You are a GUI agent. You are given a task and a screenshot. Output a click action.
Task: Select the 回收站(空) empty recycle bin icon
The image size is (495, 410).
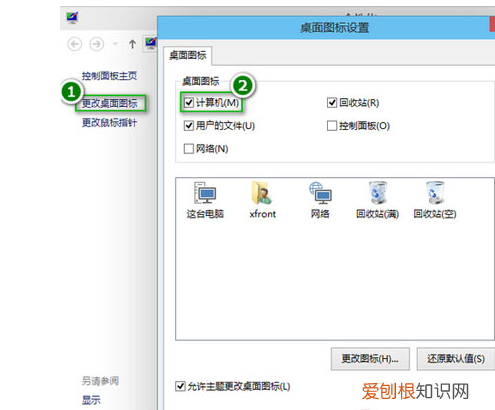point(435,200)
